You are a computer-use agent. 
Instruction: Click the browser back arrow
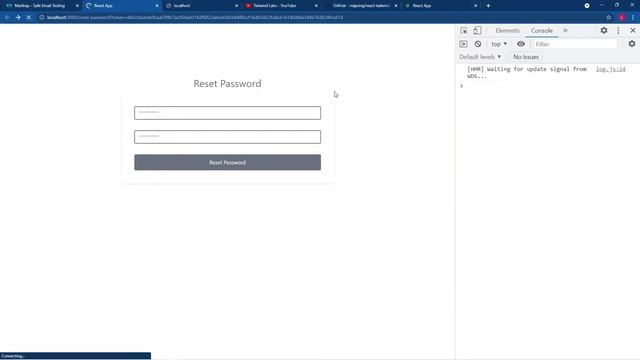(x=7, y=18)
